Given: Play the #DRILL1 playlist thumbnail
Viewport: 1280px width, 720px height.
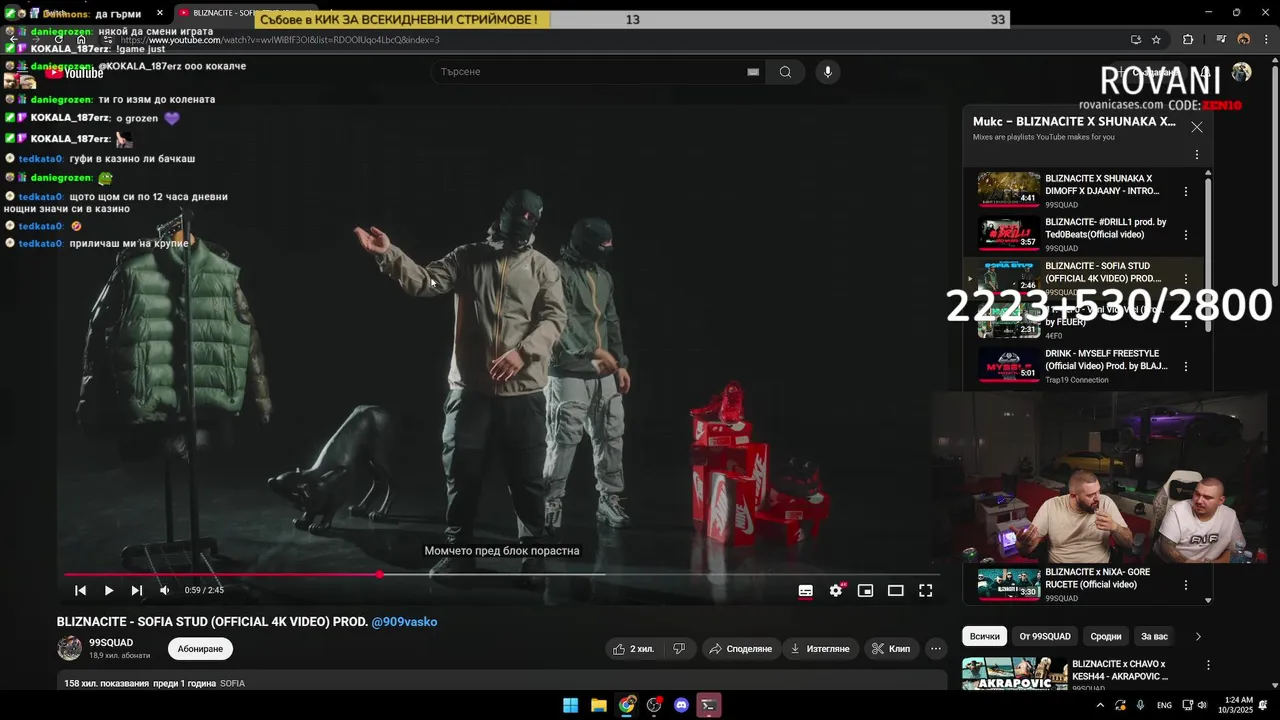Looking at the screenshot, I should pyautogui.click(x=1009, y=233).
